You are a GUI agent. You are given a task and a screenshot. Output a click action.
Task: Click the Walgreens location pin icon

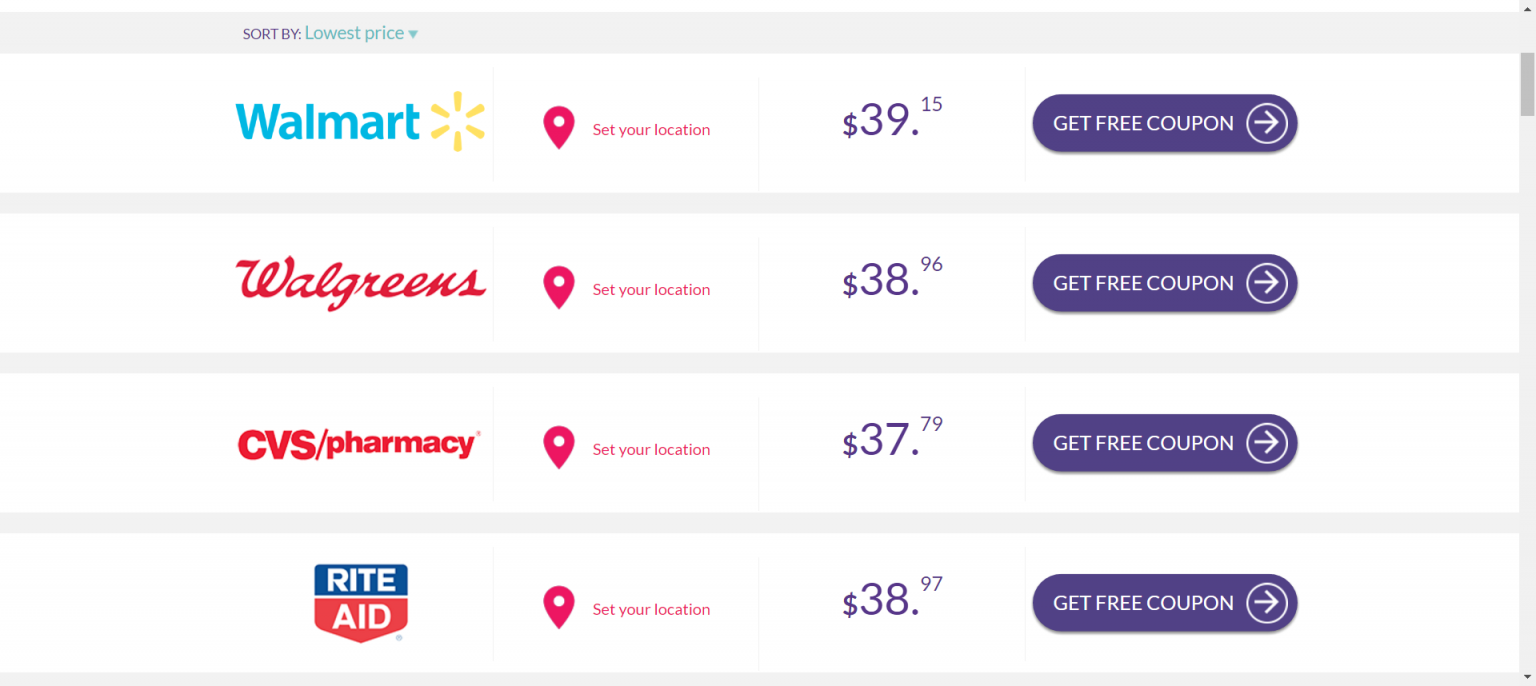pos(558,288)
